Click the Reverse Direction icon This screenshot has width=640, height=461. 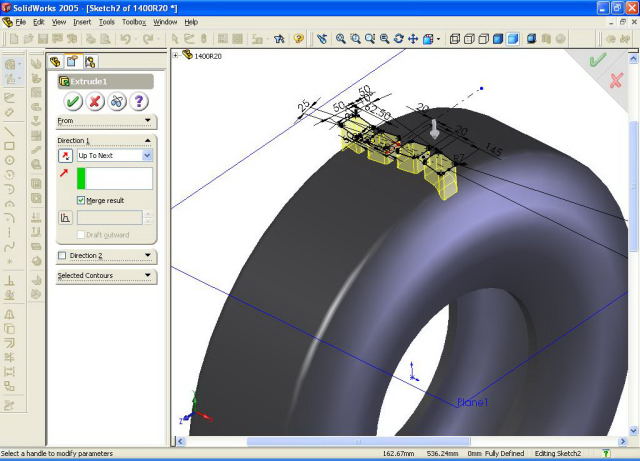[66, 156]
